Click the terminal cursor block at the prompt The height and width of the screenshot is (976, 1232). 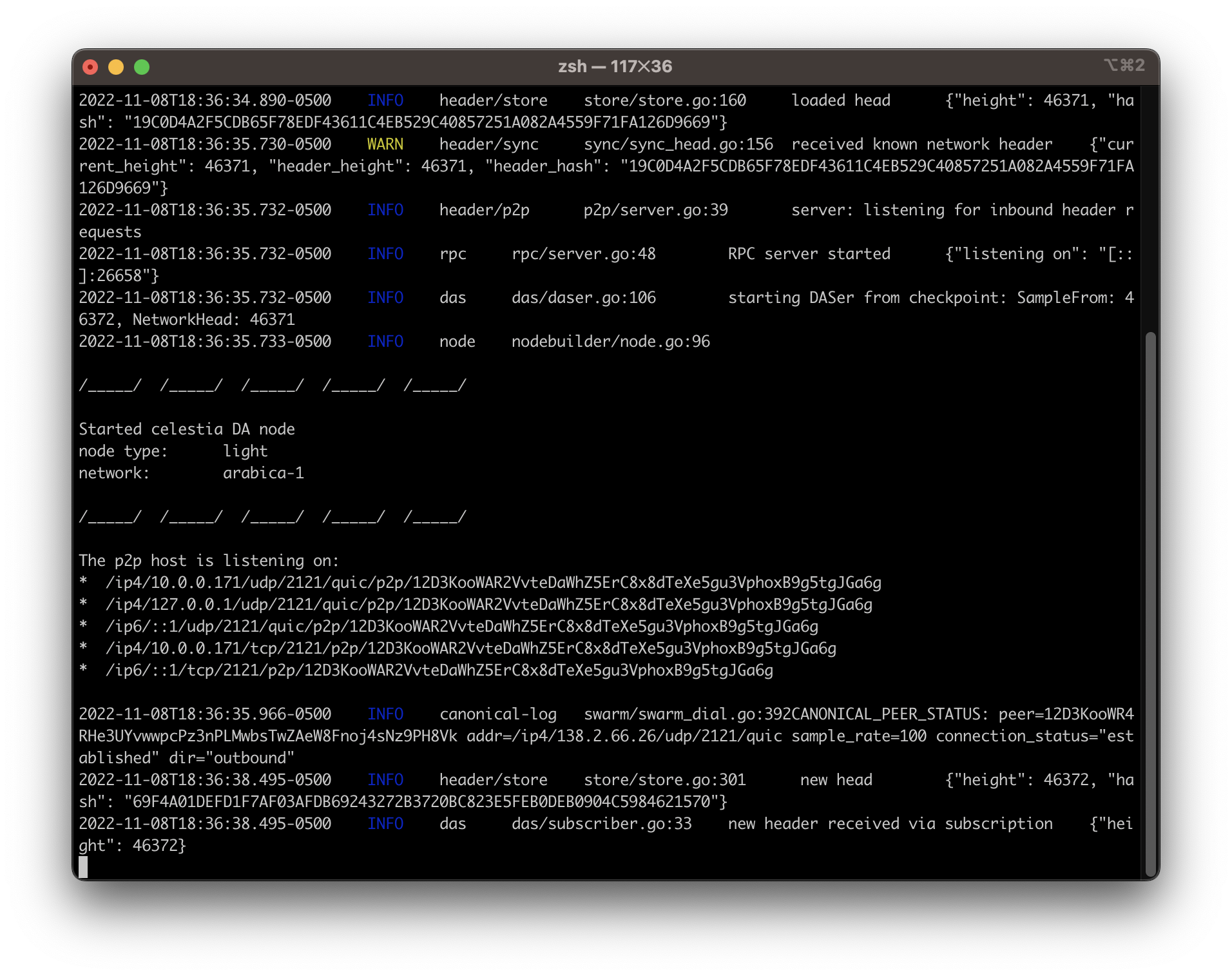pyautogui.click(x=83, y=867)
